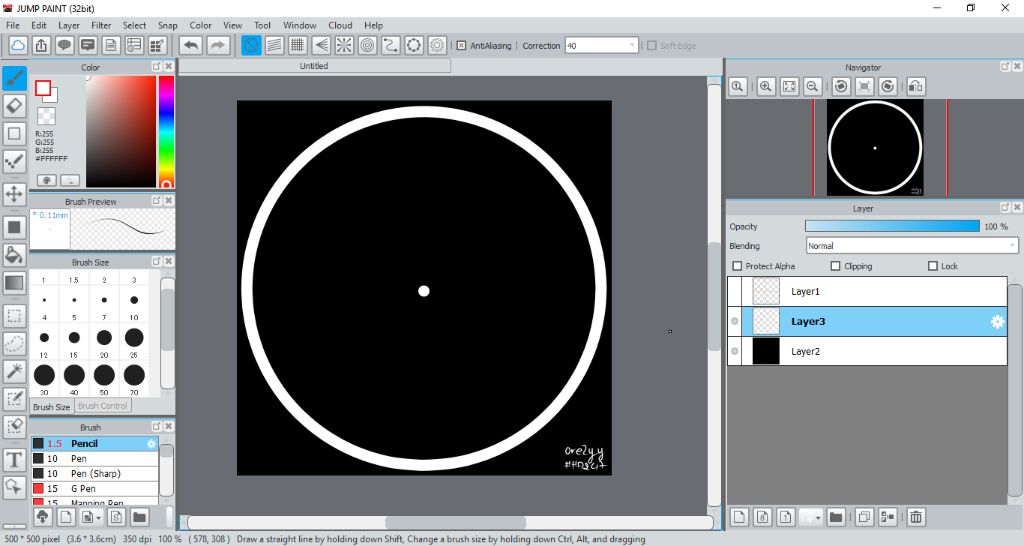Turn snap off with the blue circle icon
The width and height of the screenshot is (1024, 546).
tap(251, 45)
